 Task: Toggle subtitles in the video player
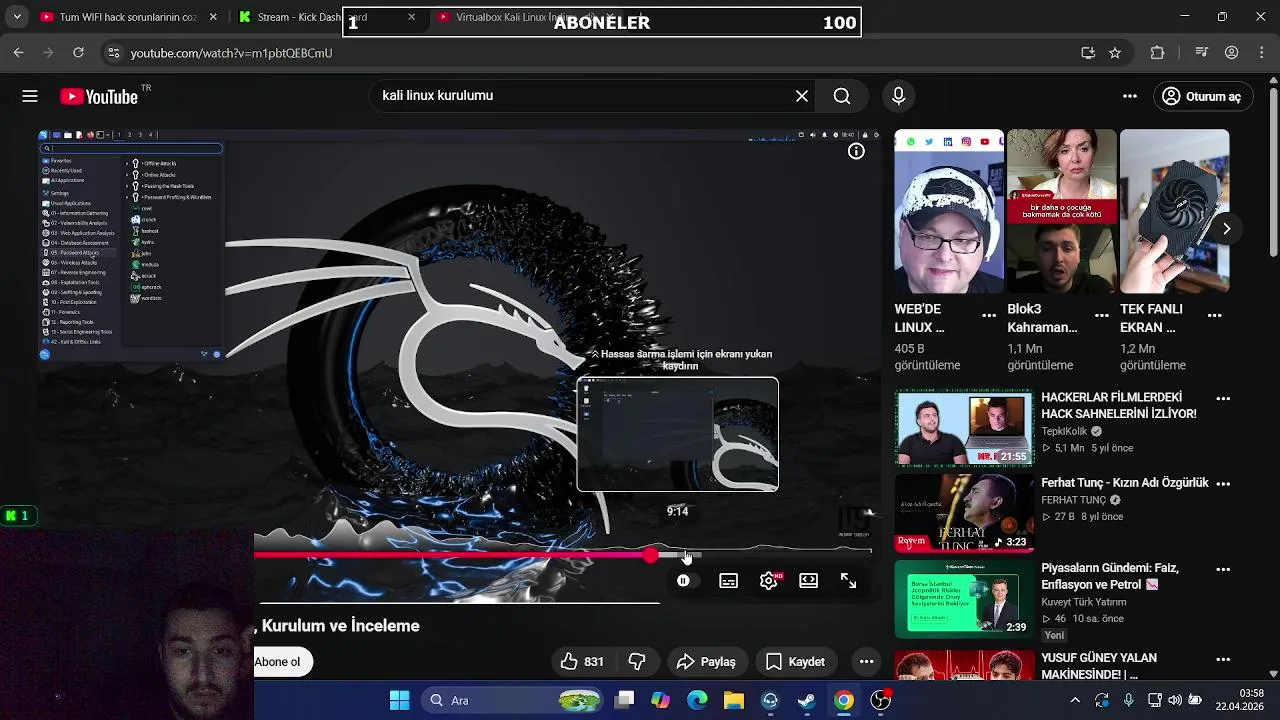tap(729, 580)
